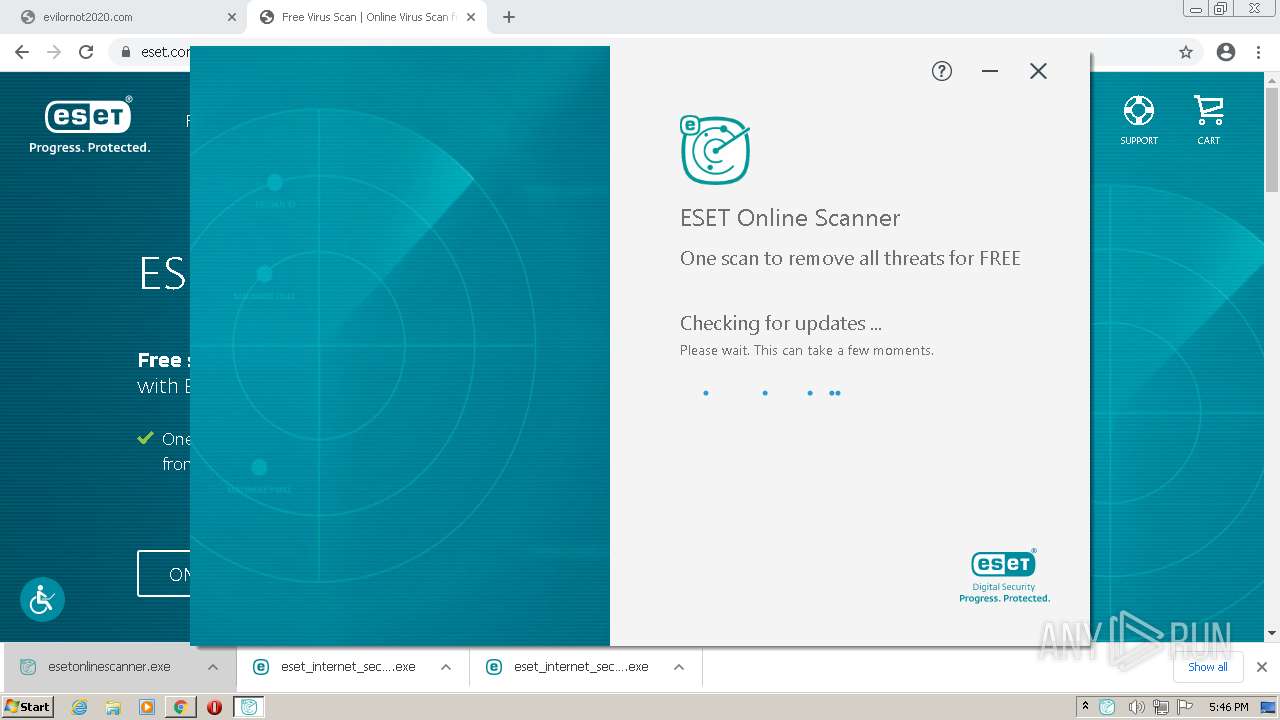This screenshot has height=720, width=1280.
Task: Expand options for the second eset_internet_sec download
Action: (679, 667)
